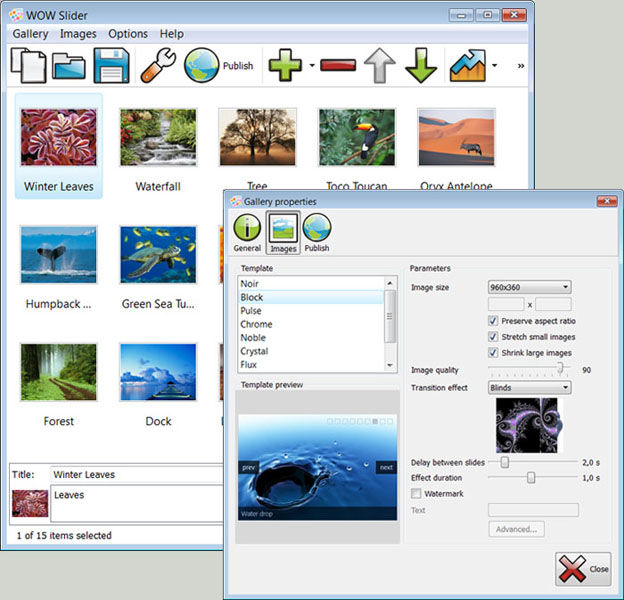
Task: Open gallery properties with wrench icon
Action: point(158,66)
